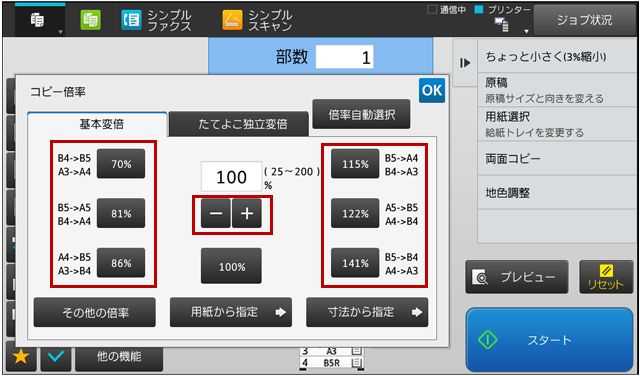Open 地色調整 background adjustment
Screen dimensions: 640x376
click(x=557, y=193)
